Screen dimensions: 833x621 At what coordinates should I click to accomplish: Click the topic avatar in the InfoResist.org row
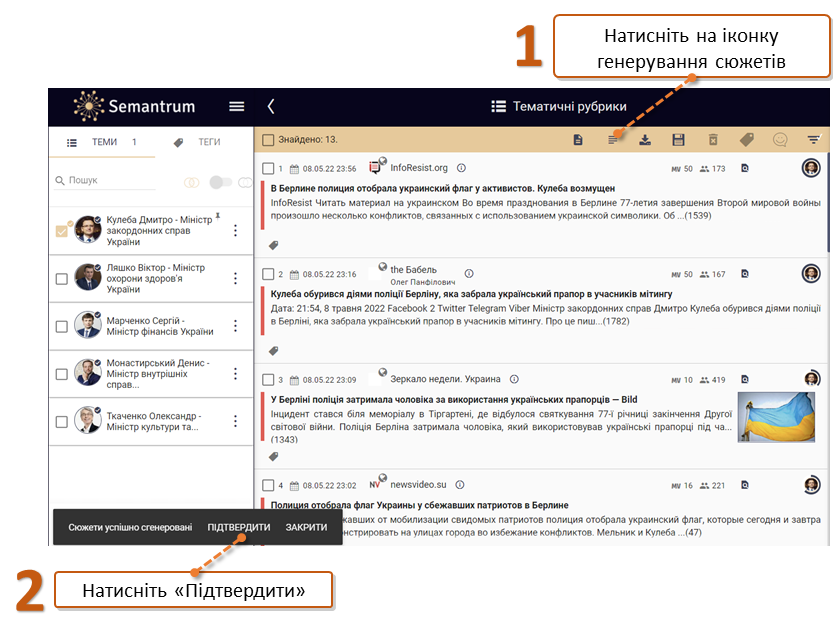811,168
